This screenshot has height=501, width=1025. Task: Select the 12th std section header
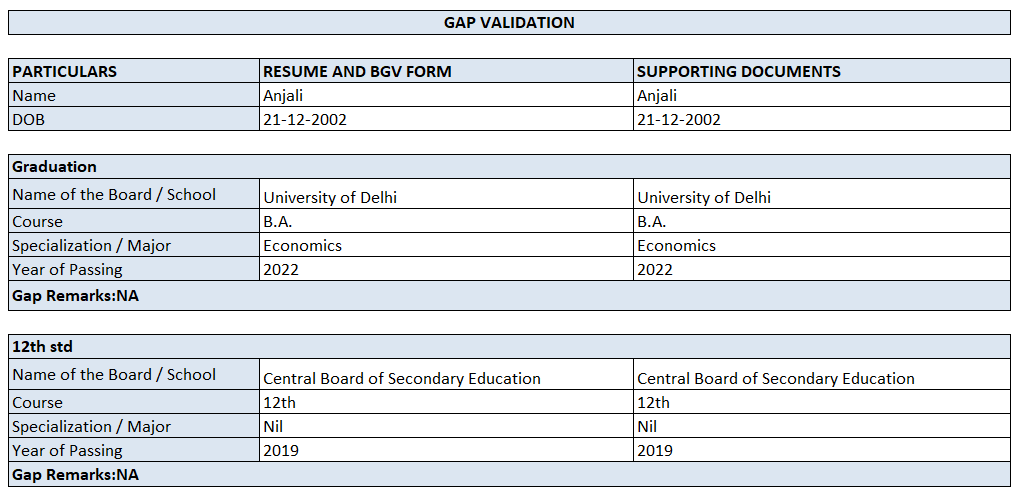[x=43, y=347]
